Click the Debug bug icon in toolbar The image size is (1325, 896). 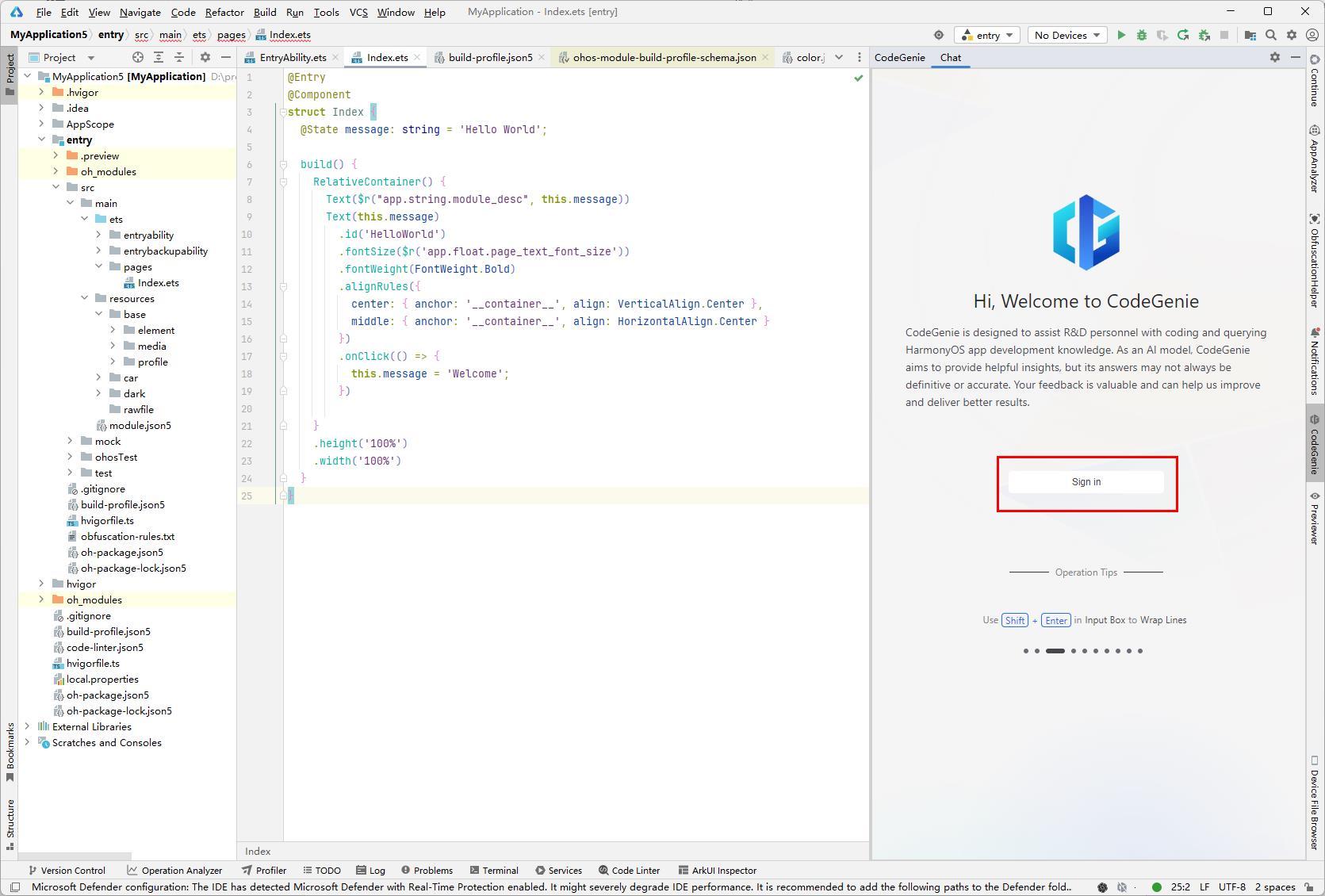coord(1142,35)
